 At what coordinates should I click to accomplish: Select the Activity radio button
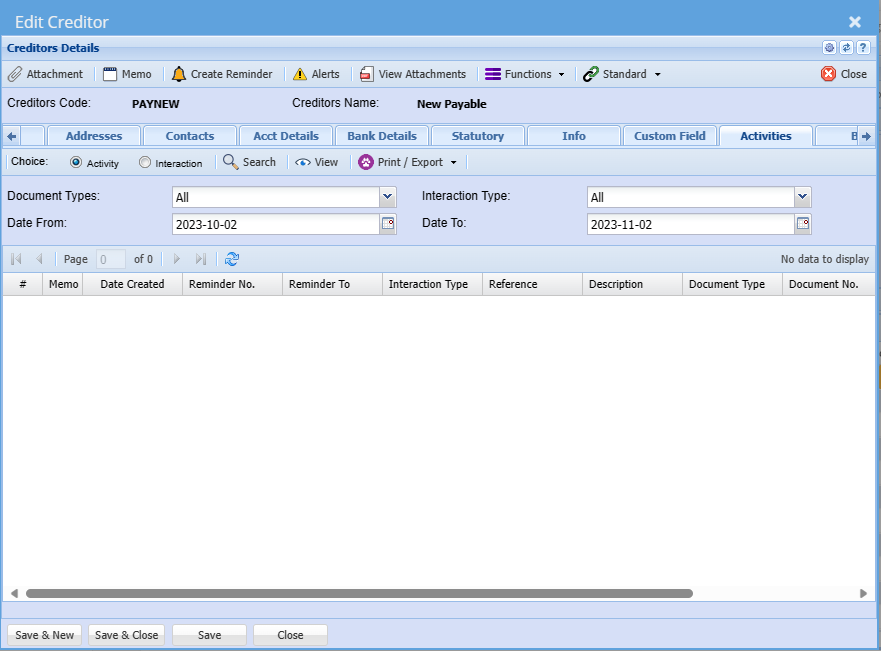pyautogui.click(x=76, y=162)
